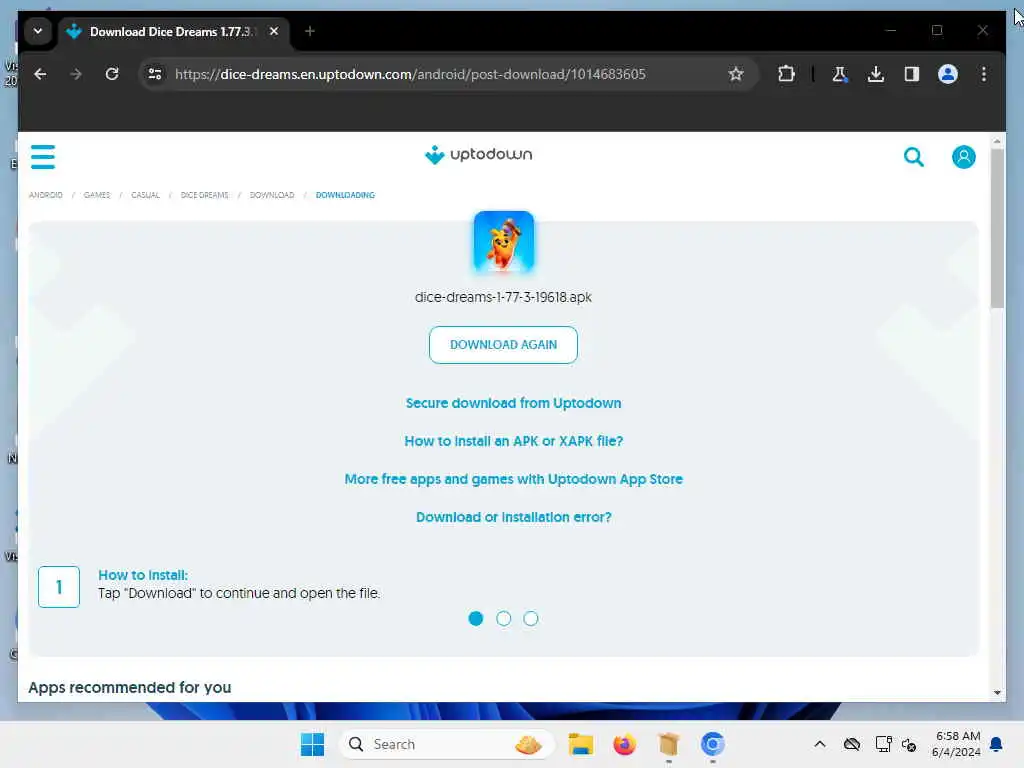
Task: Go to DICE DREAMS breadcrumb
Action: point(204,195)
